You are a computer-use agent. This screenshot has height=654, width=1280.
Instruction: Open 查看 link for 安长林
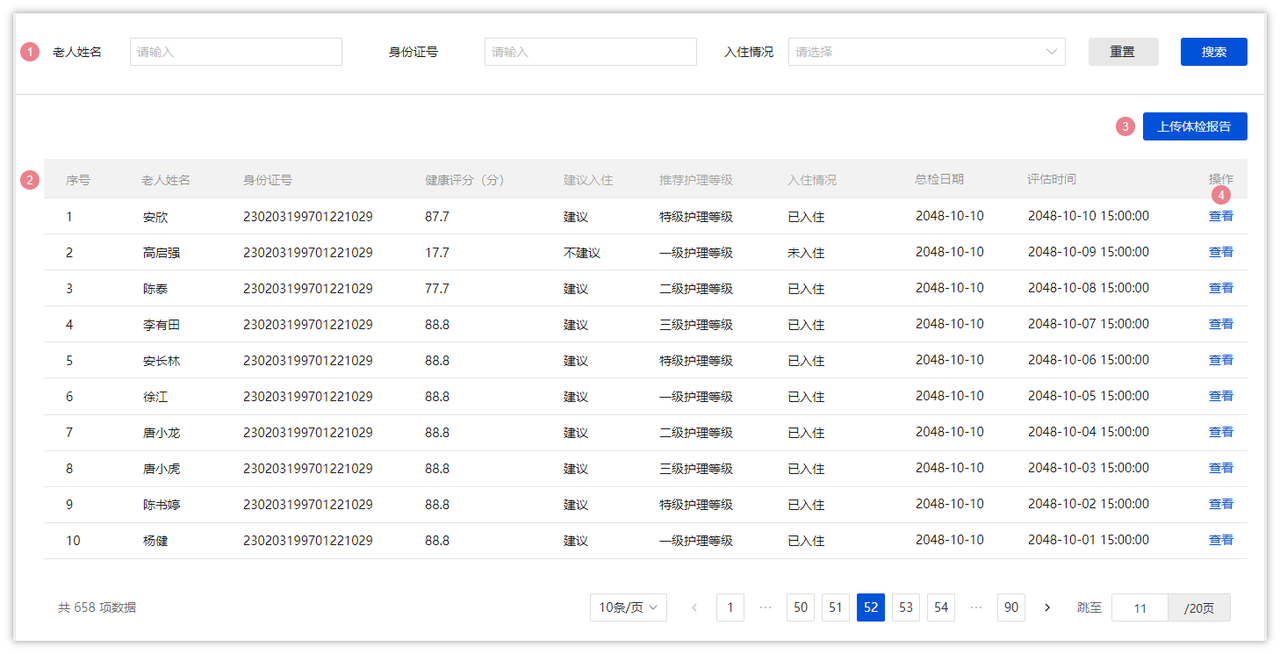click(1221, 360)
